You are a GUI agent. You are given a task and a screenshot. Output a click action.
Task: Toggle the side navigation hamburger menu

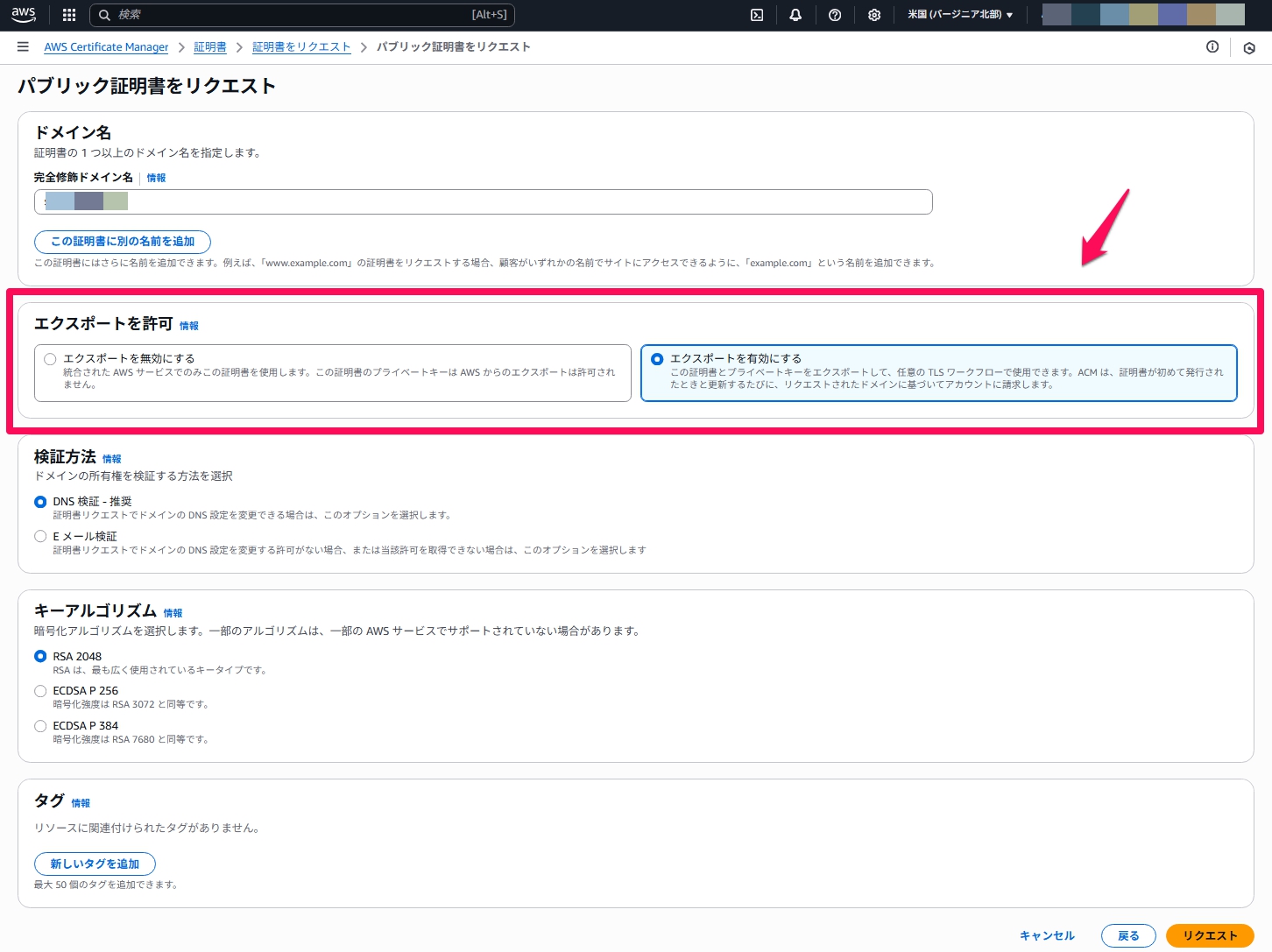click(23, 46)
